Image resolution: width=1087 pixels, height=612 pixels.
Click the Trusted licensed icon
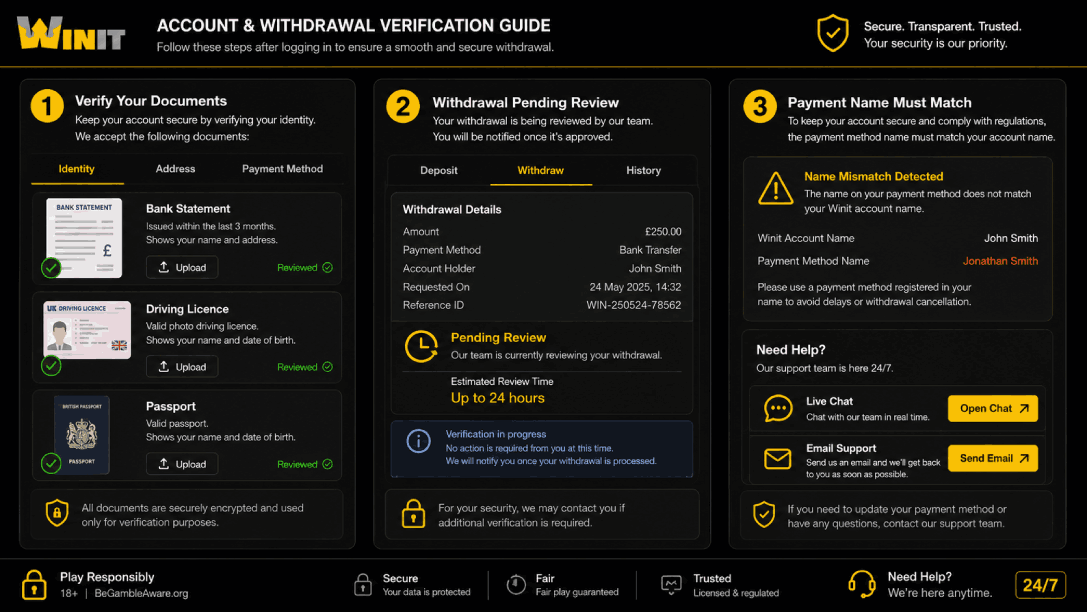(x=671, y=584)
